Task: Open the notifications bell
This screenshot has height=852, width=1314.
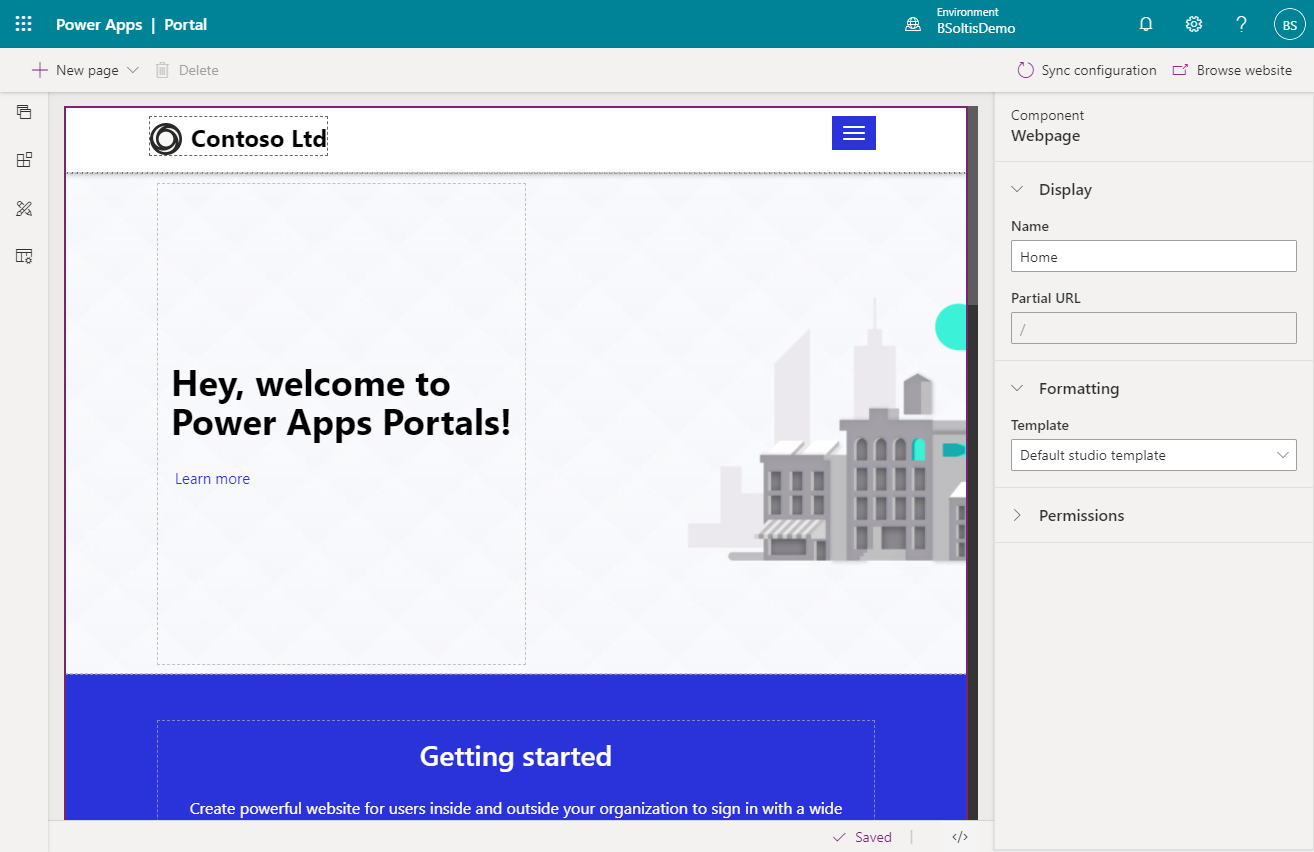Action: (1146, 24)
